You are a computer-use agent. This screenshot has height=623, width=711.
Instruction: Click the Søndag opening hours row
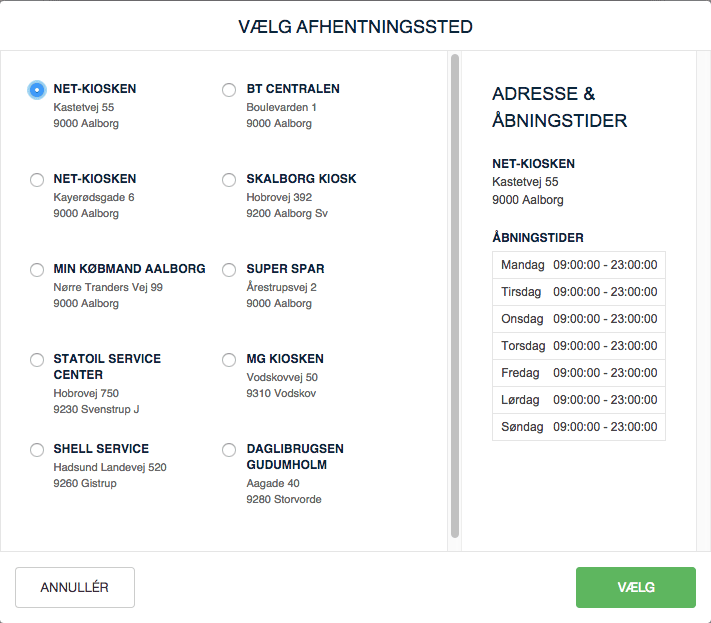point(578,427)
